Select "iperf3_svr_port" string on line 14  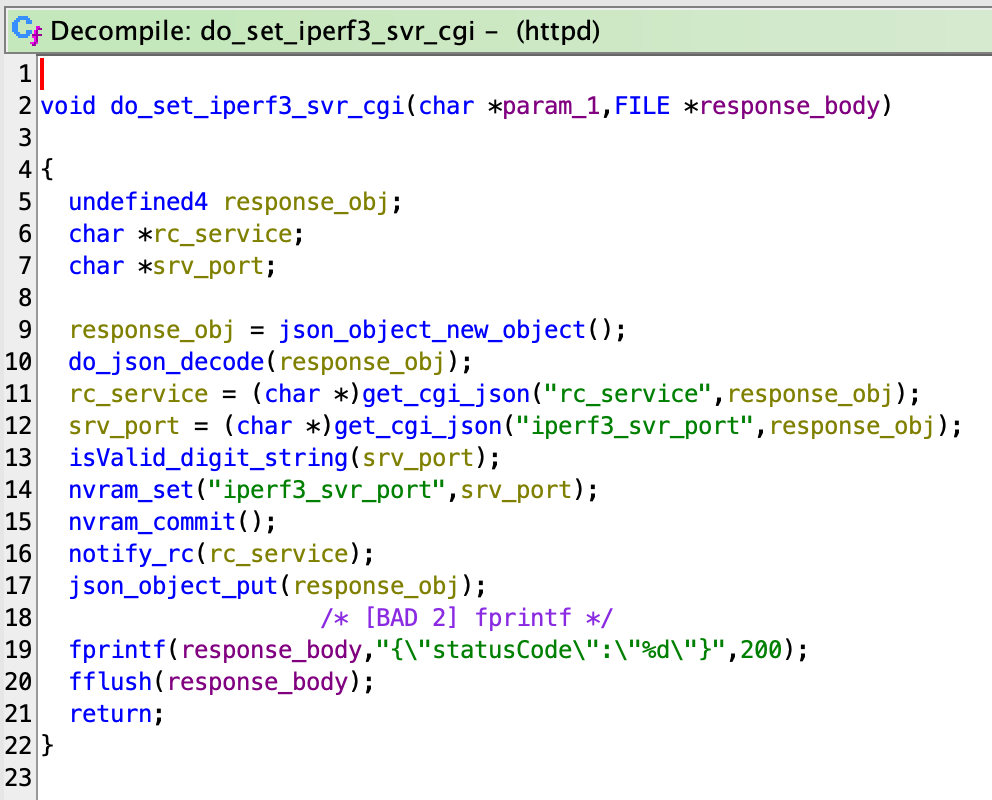pos(326,490)
